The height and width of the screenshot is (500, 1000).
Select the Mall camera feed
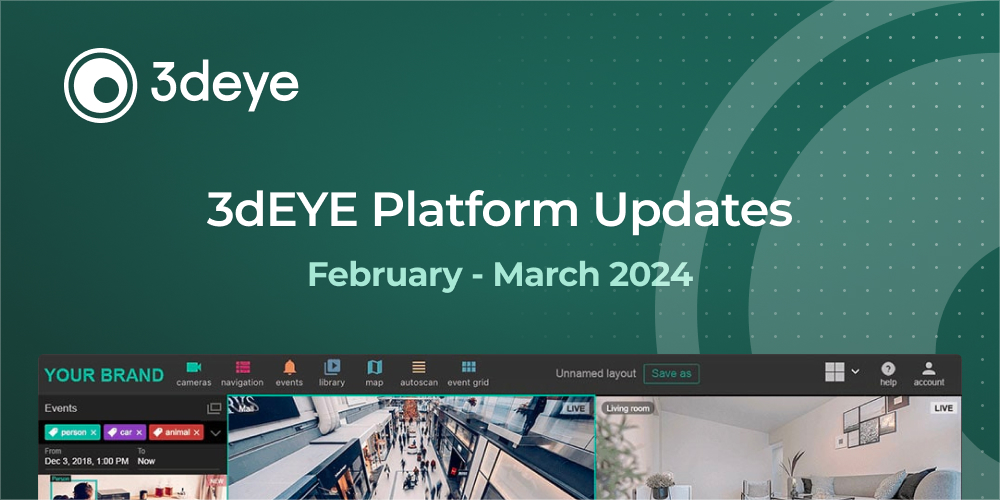tap(411, 448)
